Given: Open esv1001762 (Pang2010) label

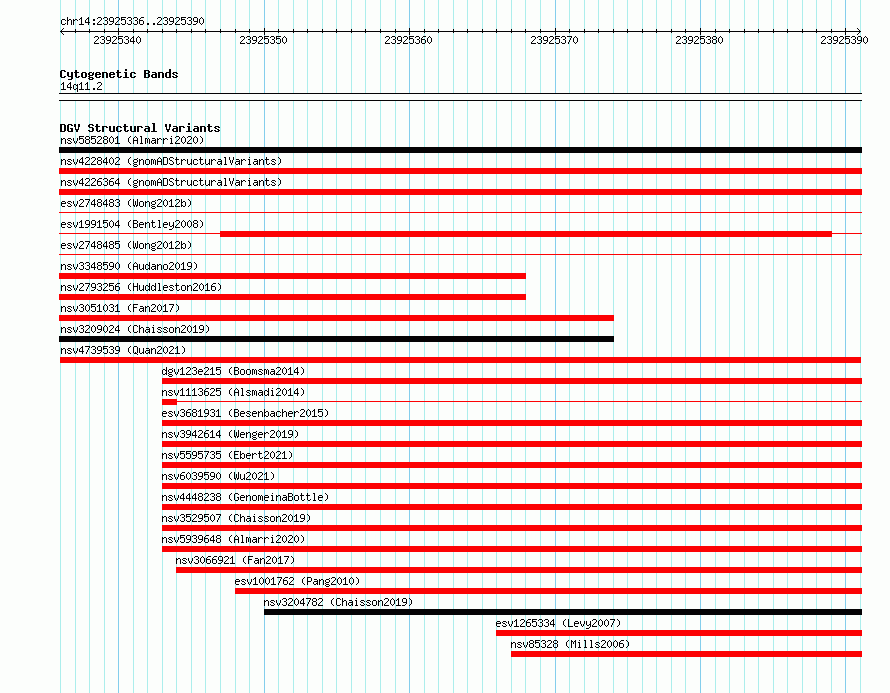Looking at the screenshot, I should pyautogui.click(x=297, y=581).
